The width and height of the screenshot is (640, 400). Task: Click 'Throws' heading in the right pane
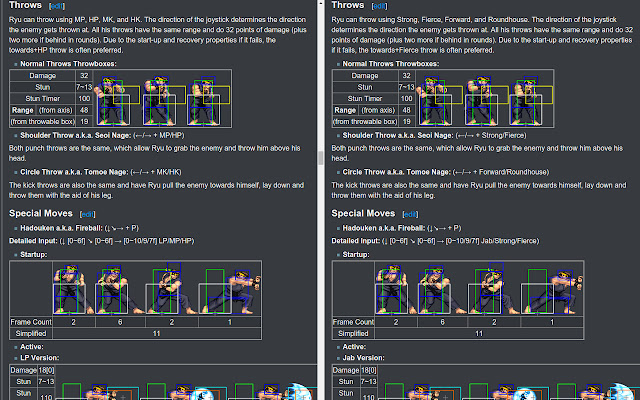(348, 5)
